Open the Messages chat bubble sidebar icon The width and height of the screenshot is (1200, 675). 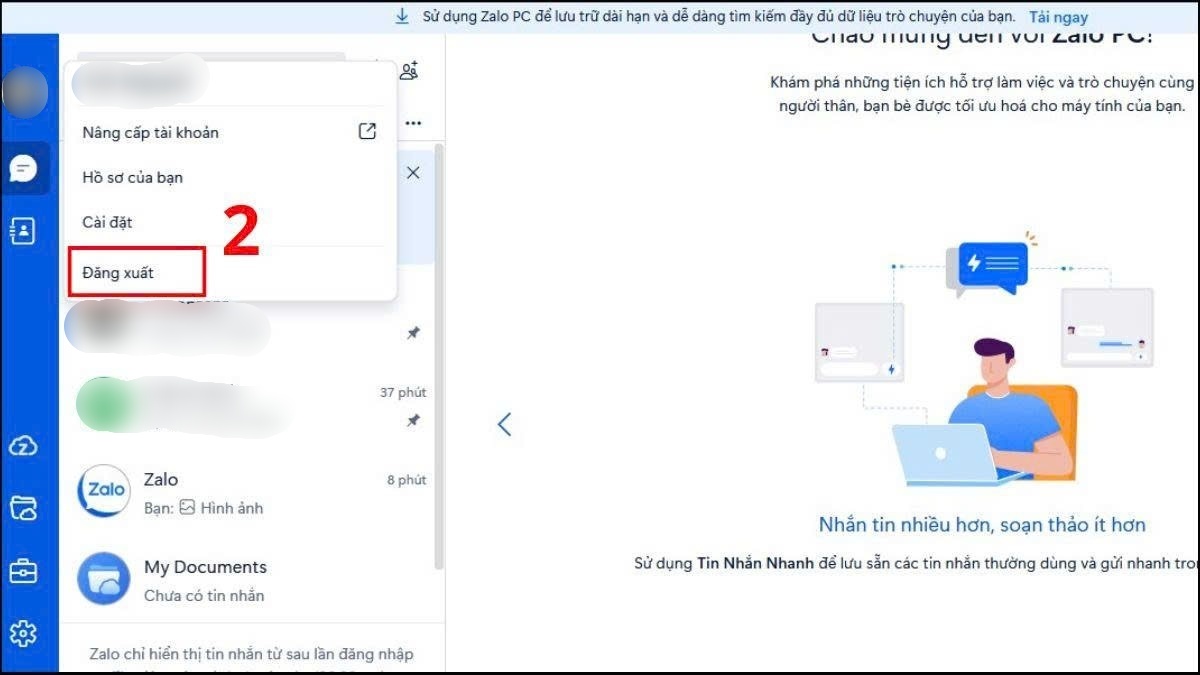(x=24, y=168)
